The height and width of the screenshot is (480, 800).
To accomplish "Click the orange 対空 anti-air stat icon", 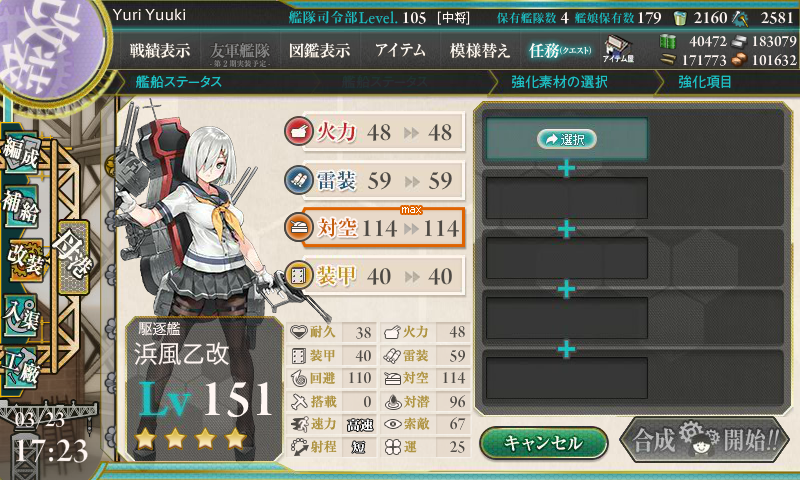I will [298, 228].
